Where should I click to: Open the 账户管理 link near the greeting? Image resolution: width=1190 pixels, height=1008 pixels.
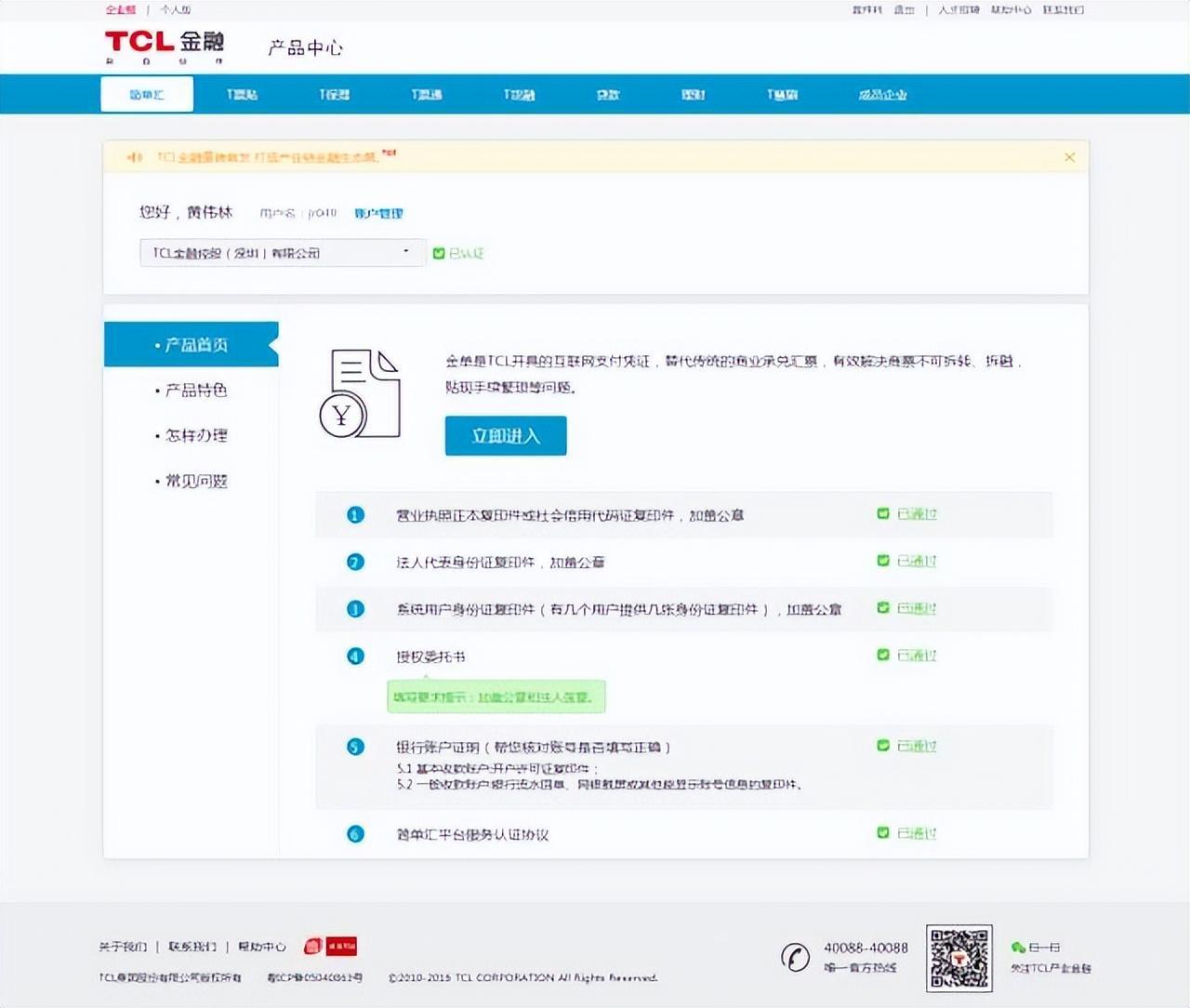378,214
